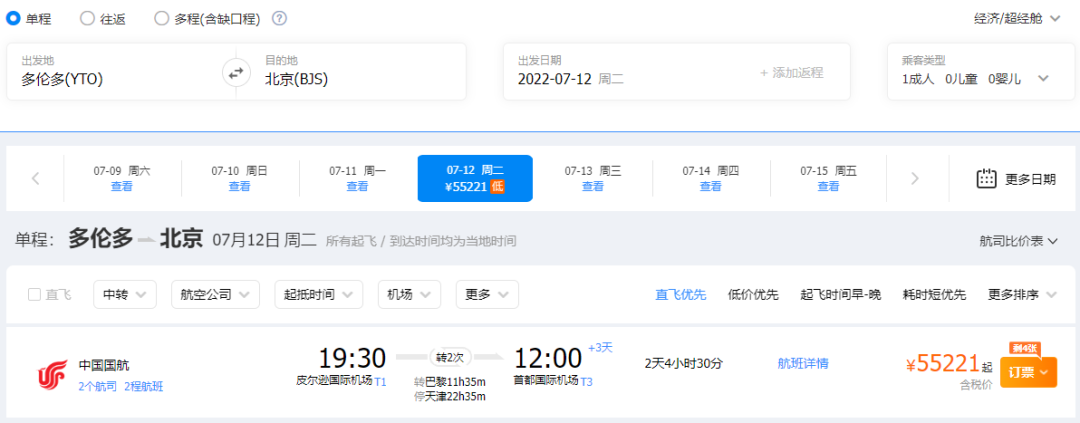Viewport: 1080px width, 423px height.
Task: Click 转巴黎11h35m layover text
Action: pyautogui.click(x=449, y=382)
